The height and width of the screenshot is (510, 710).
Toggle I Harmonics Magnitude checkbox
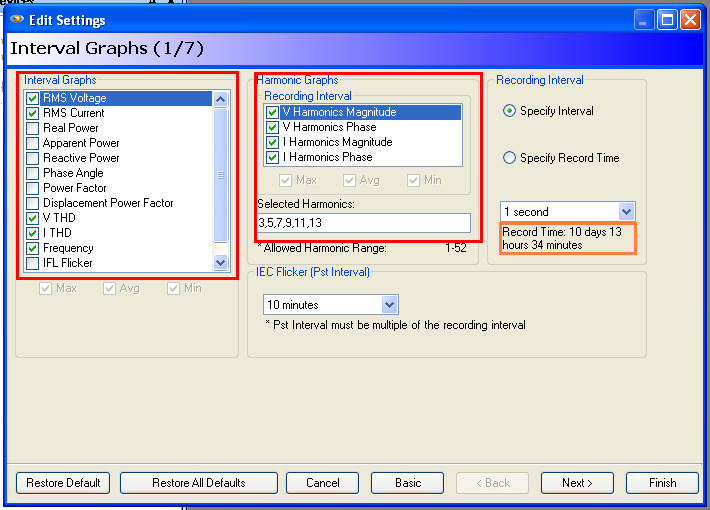(x=272, y=142)
